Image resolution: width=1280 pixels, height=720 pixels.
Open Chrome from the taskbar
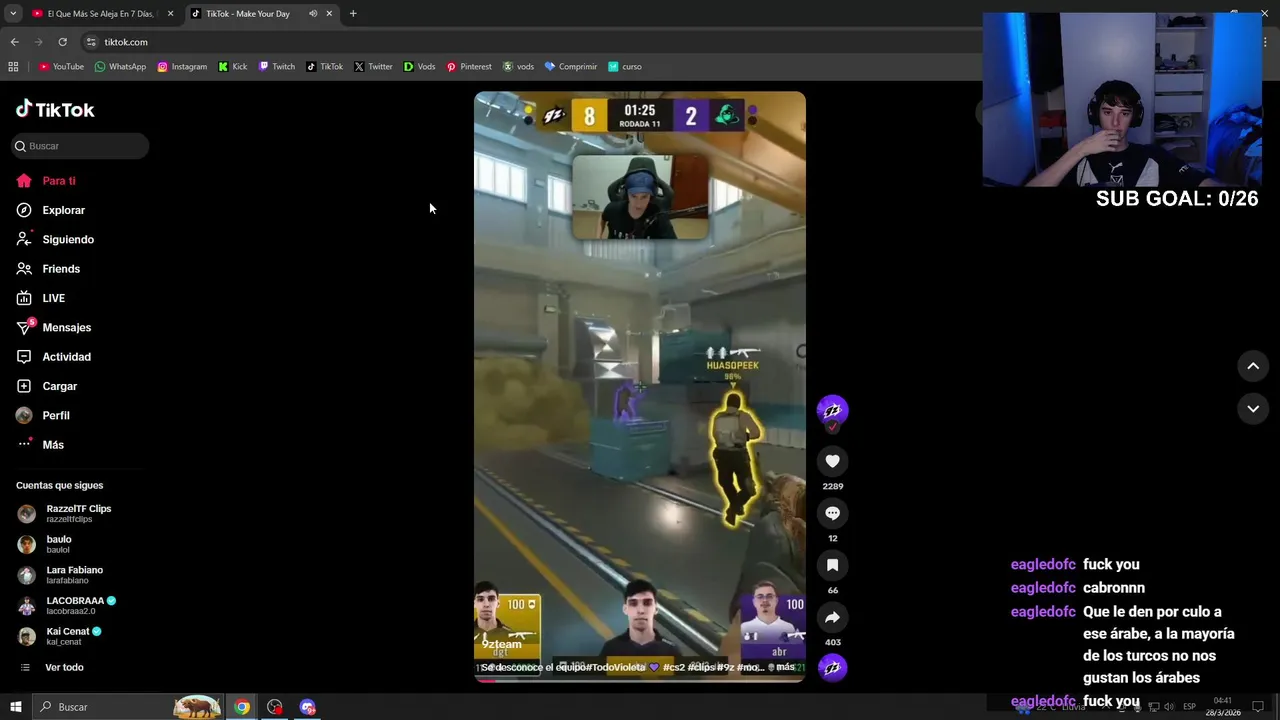(242, 707)
